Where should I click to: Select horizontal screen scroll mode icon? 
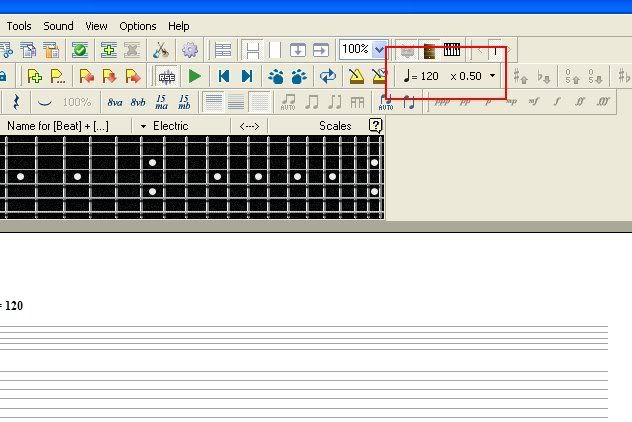[x=321, y=50]
